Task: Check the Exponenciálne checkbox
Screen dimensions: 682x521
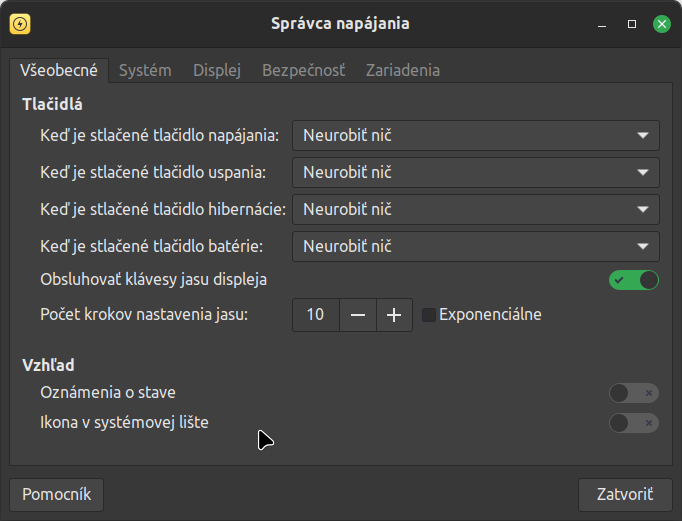Action: tap(429, 315)
